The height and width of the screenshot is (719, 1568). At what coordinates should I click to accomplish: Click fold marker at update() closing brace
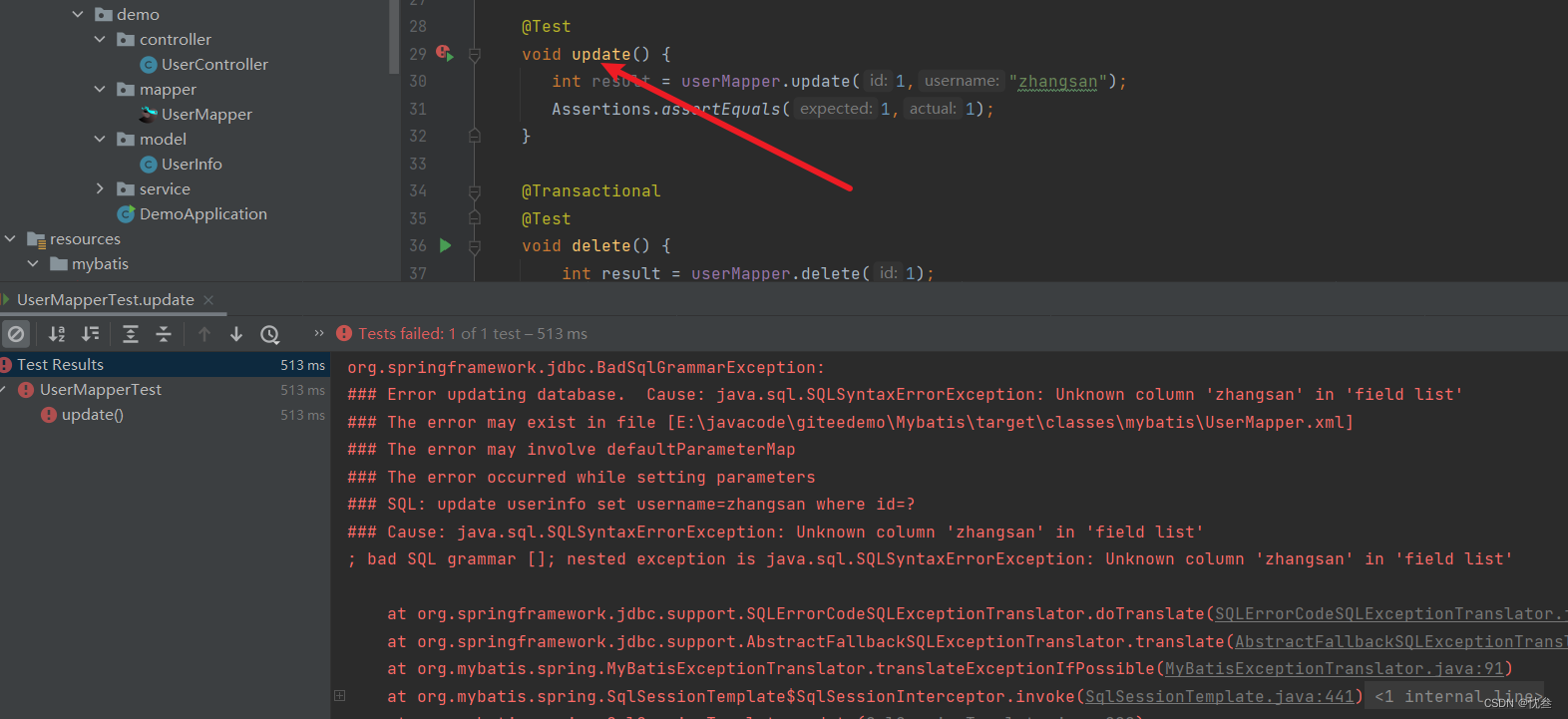click(475, 136)
